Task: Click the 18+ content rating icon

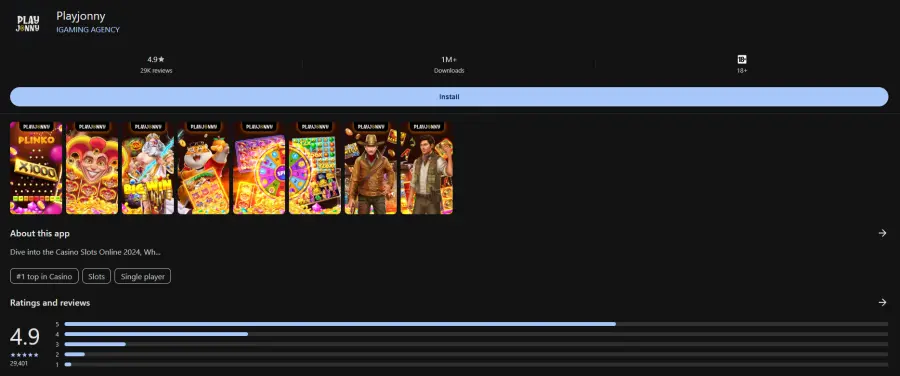Action: pyautogui.click(x=742, y=59)
